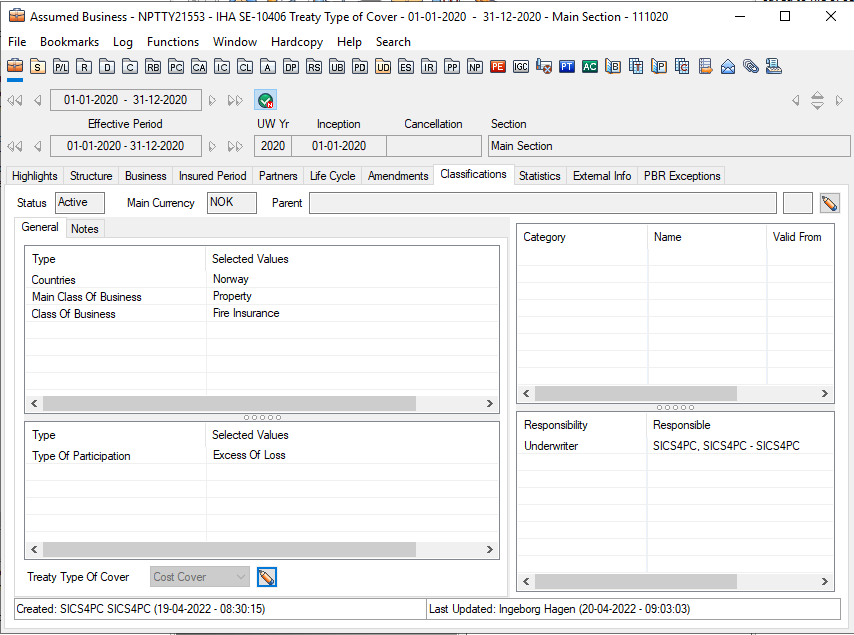Open the P/L folder icon in toolbar

(61, 67)
